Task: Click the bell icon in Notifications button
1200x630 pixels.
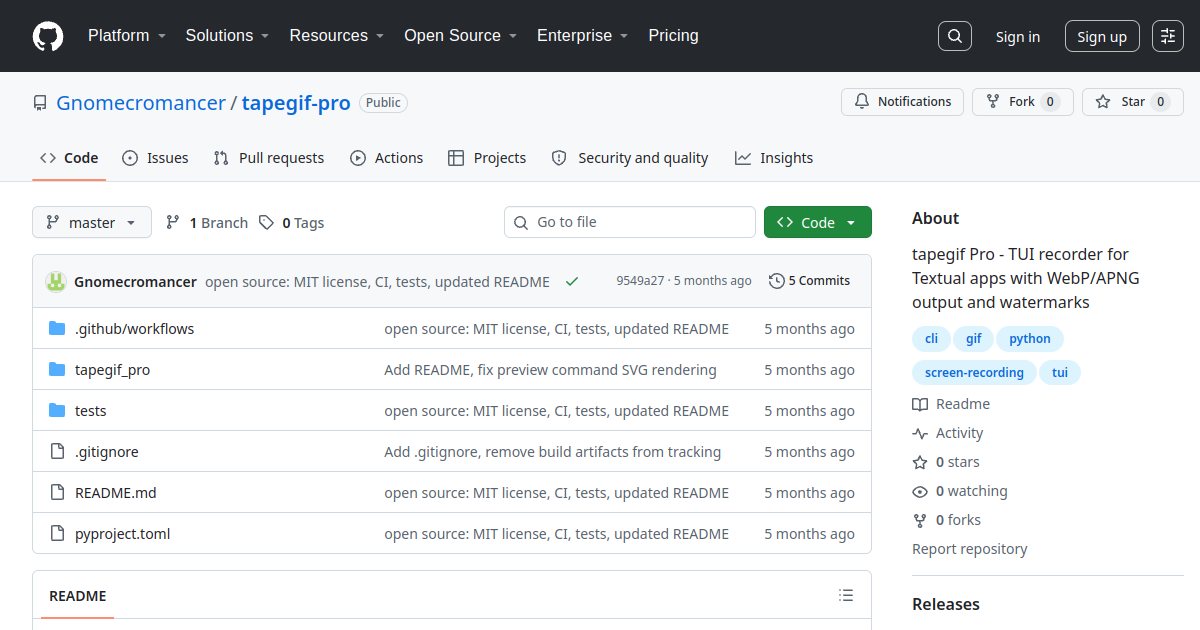Action: (x=862, y=102)
